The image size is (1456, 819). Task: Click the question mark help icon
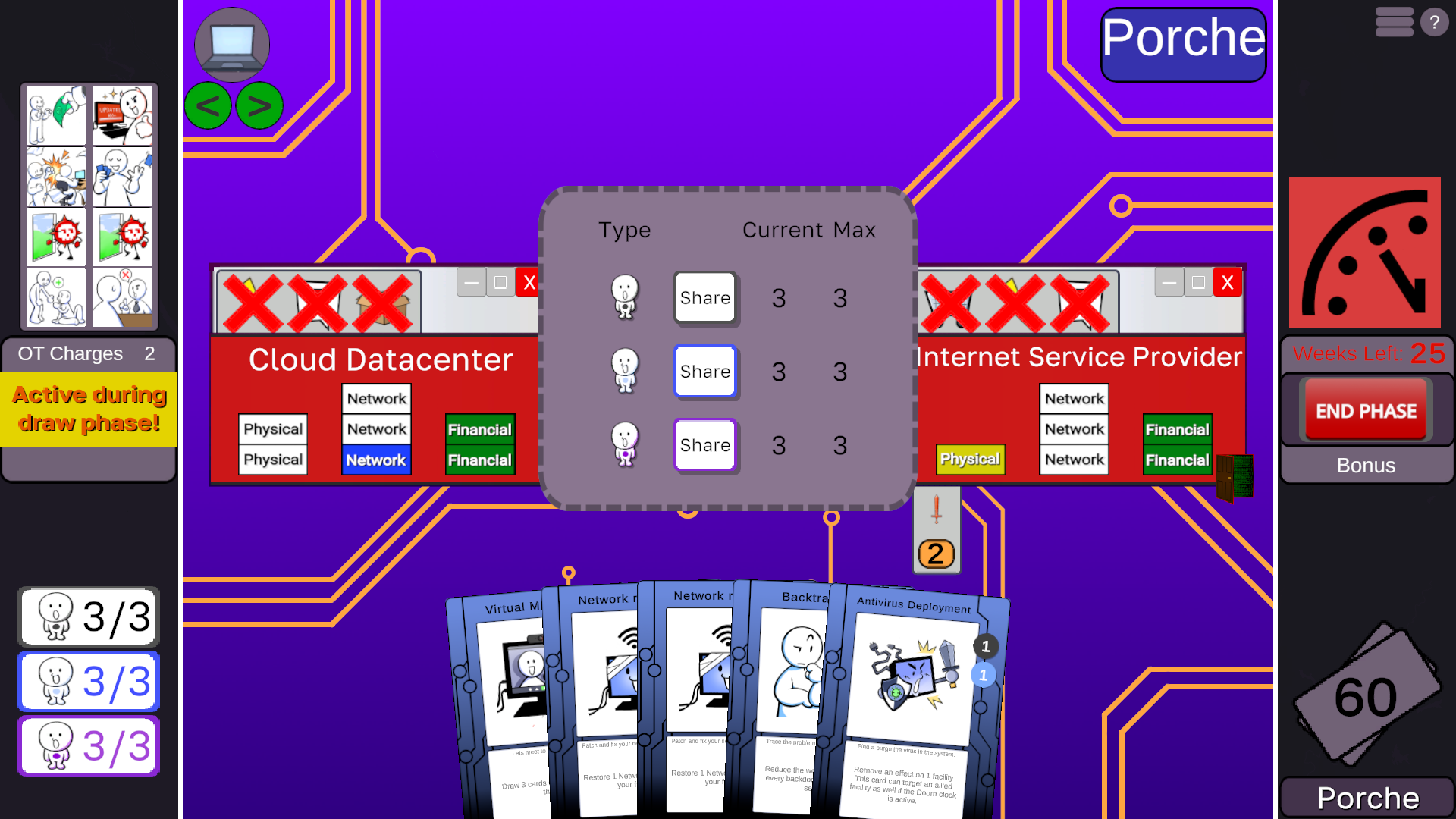coord(1434,23)
